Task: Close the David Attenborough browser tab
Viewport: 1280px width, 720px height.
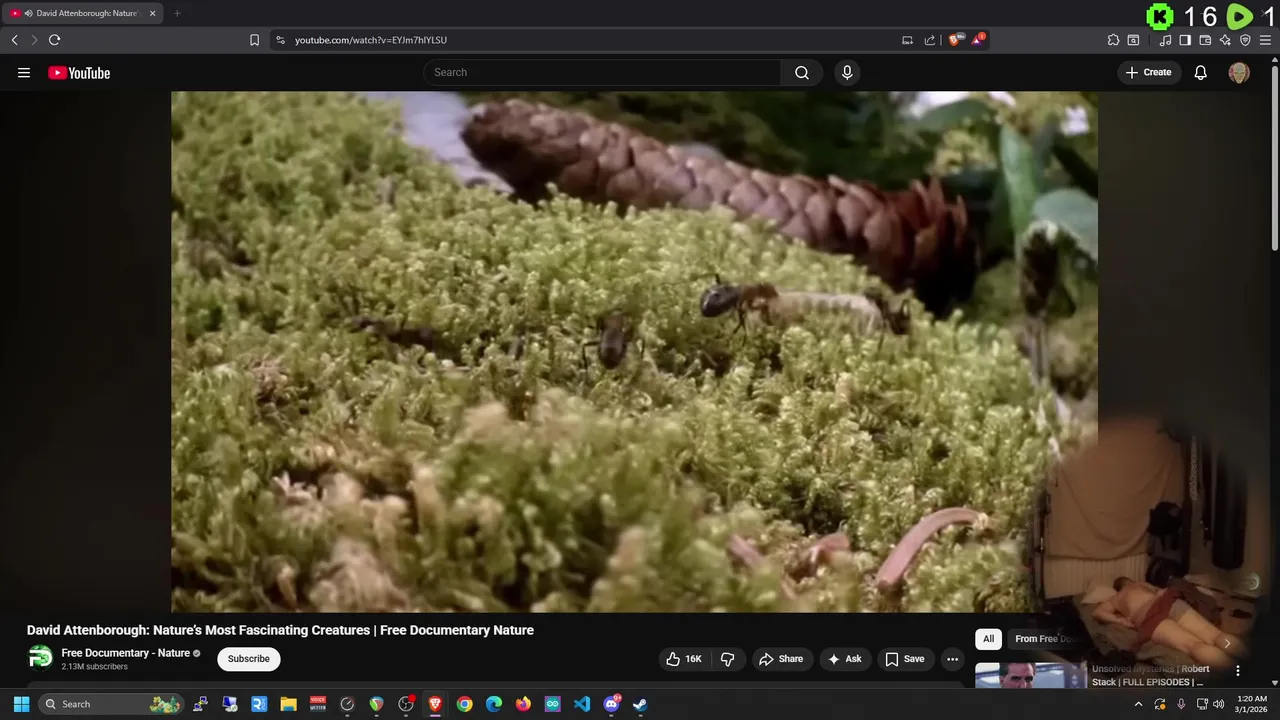Action: tap(152, 13)
